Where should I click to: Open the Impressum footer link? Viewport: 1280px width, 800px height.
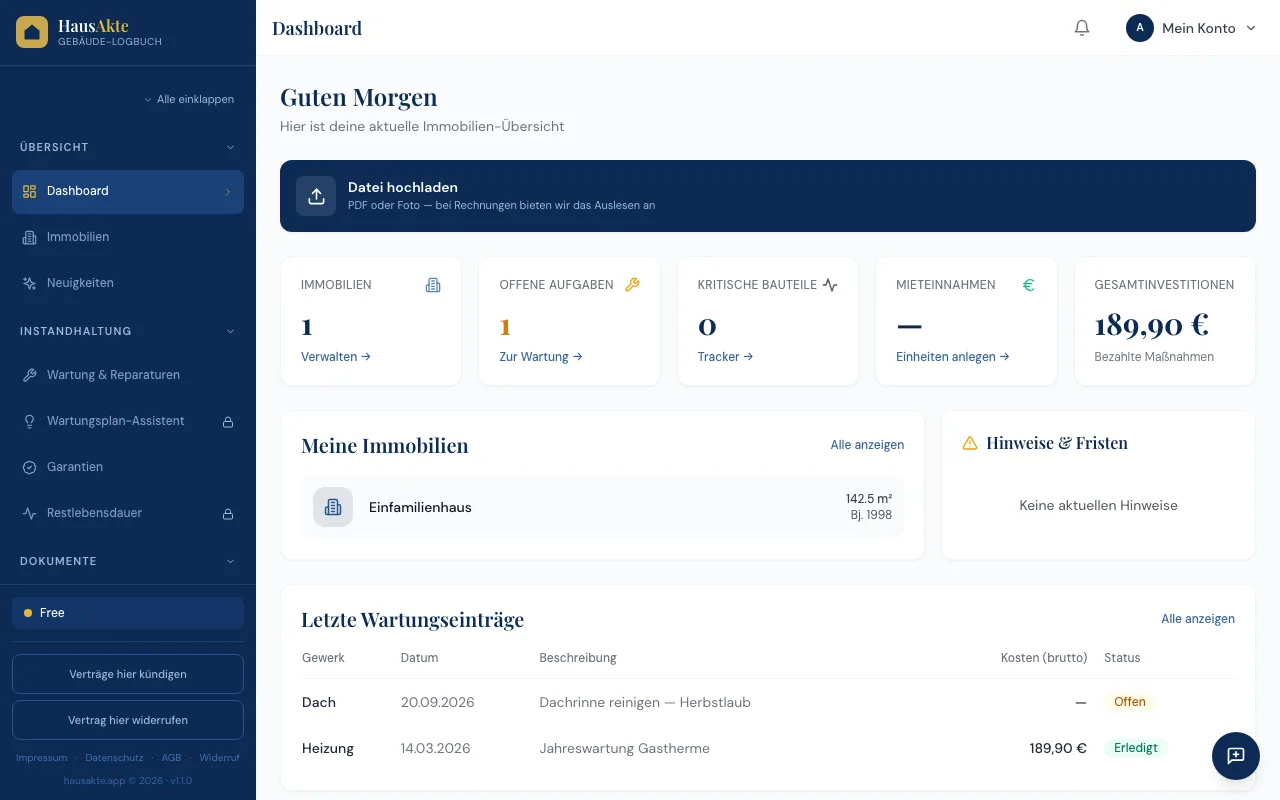[42, 758]
